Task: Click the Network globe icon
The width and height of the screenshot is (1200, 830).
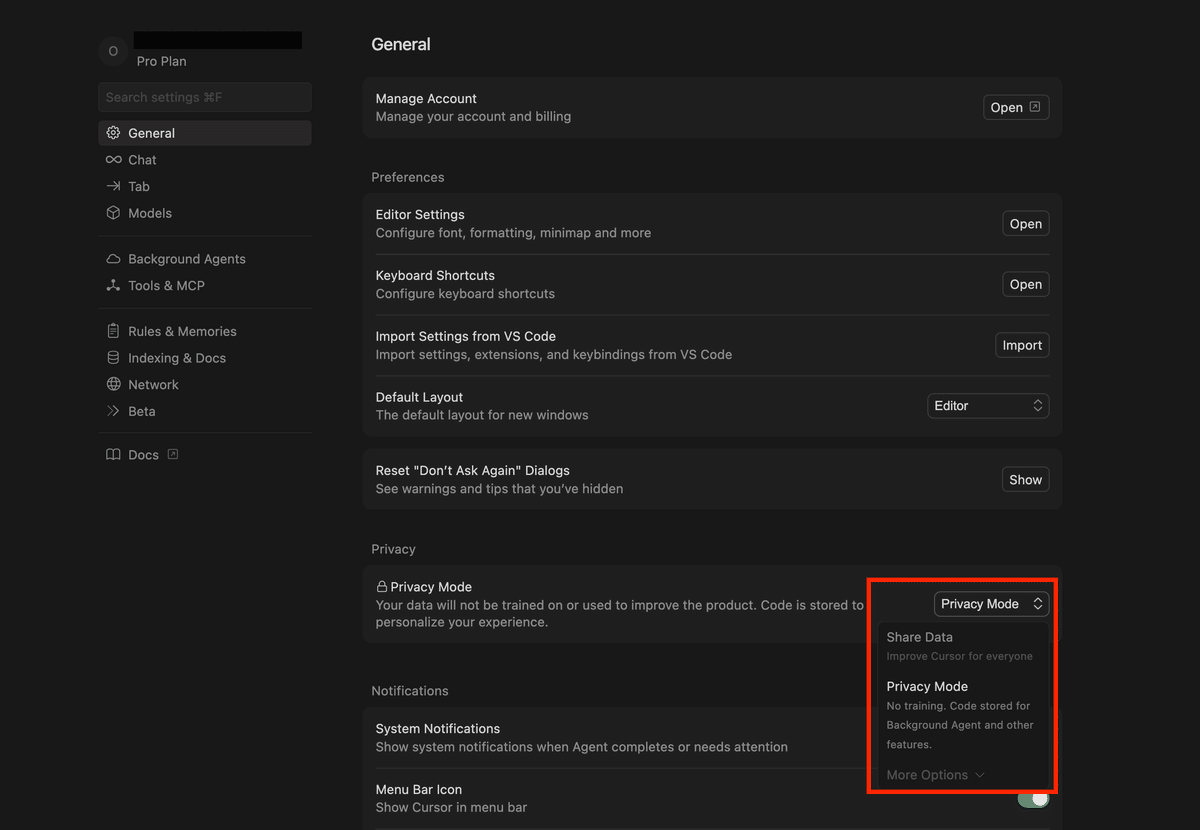Action: click(x=113, y=384)
